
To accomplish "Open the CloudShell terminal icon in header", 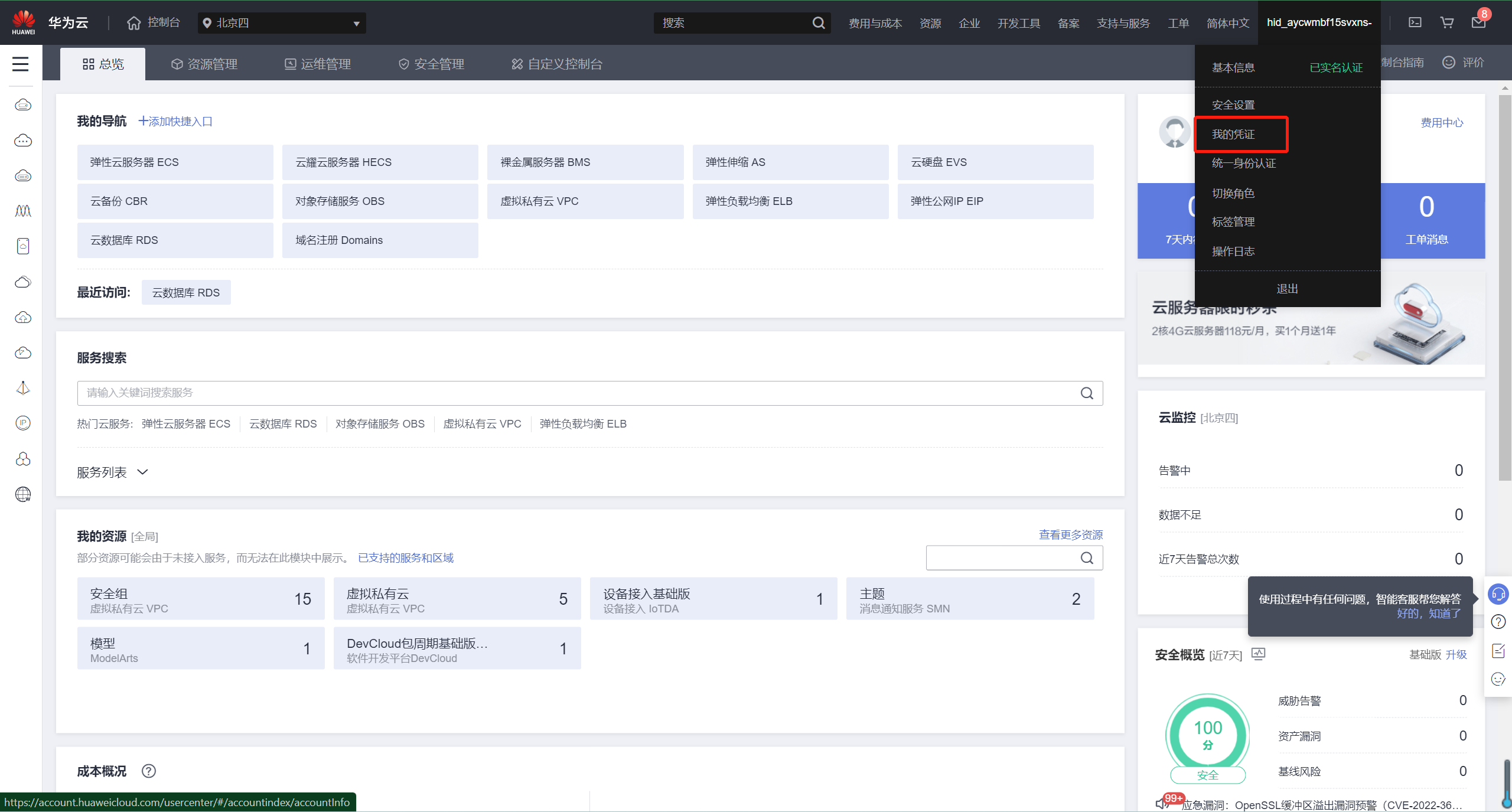I will point(1415,22).
